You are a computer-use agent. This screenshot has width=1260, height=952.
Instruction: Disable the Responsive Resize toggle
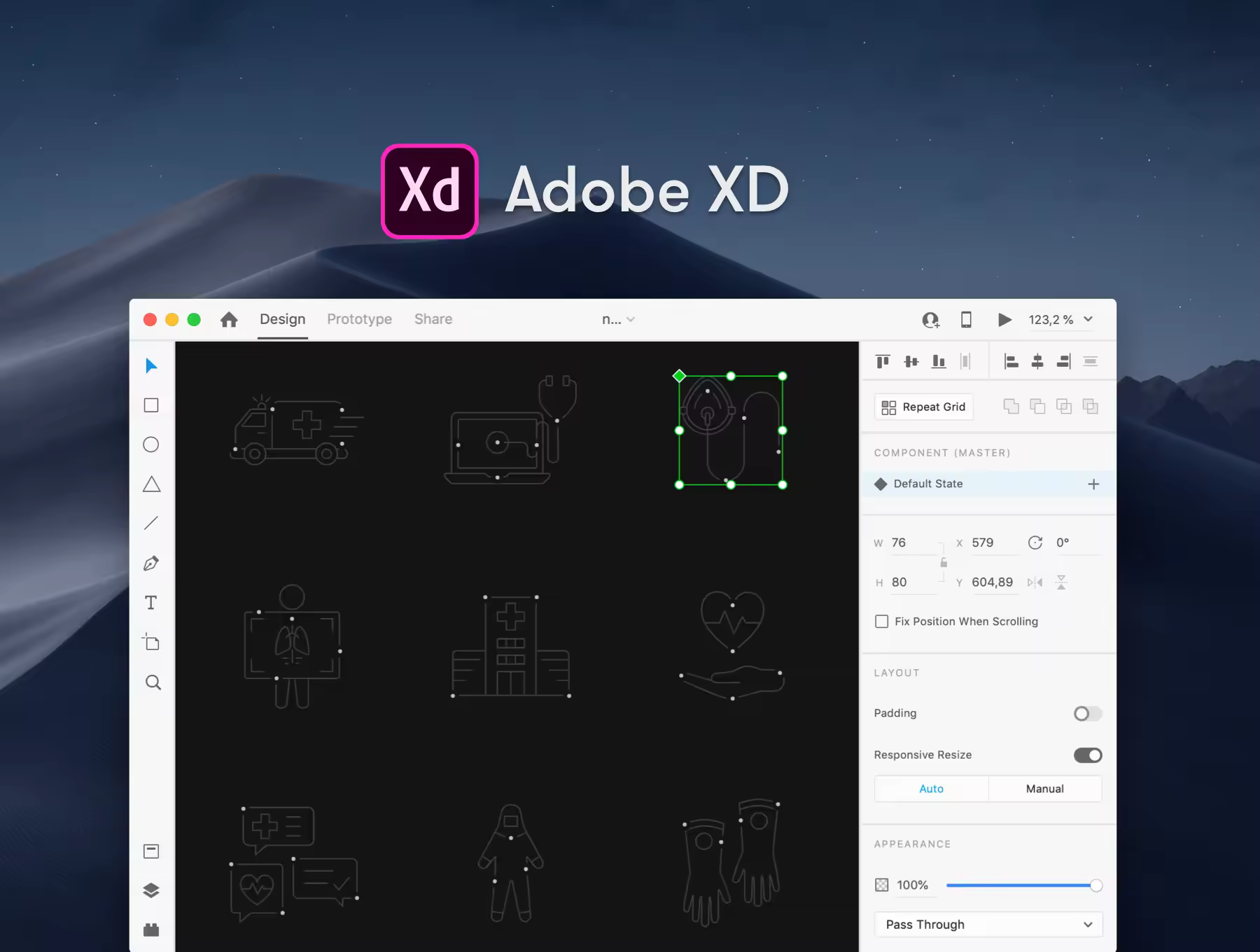[x=1088, y=755]
